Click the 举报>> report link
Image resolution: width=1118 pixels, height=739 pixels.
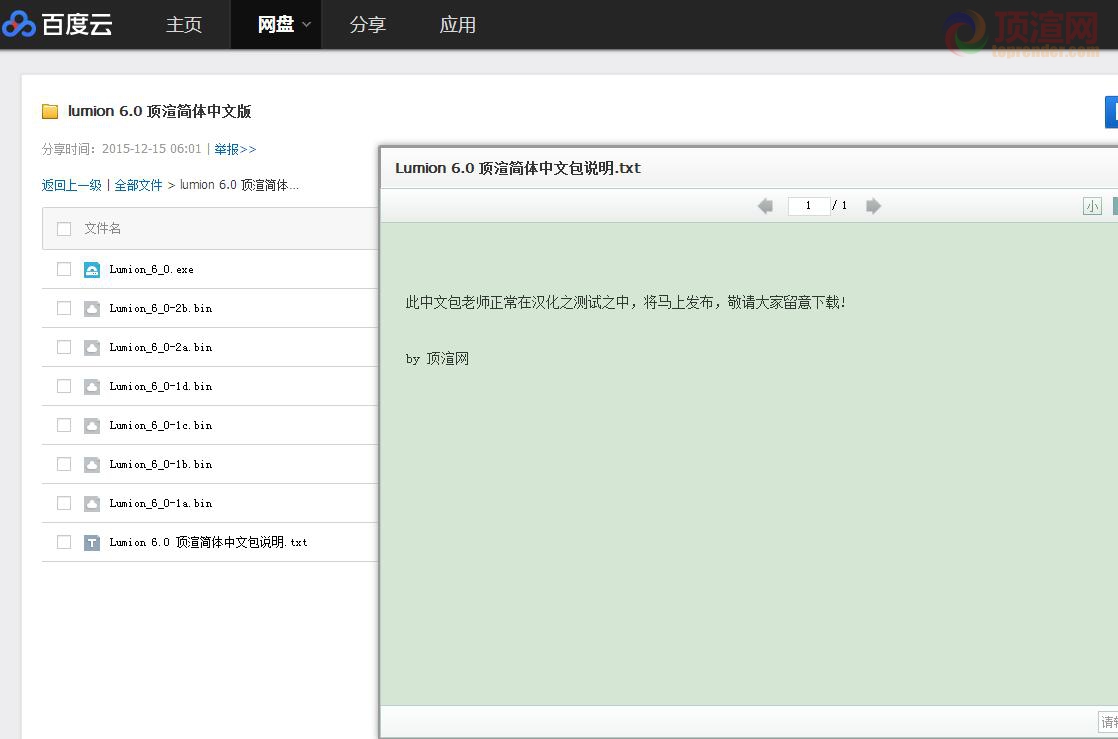click(235, 149)
